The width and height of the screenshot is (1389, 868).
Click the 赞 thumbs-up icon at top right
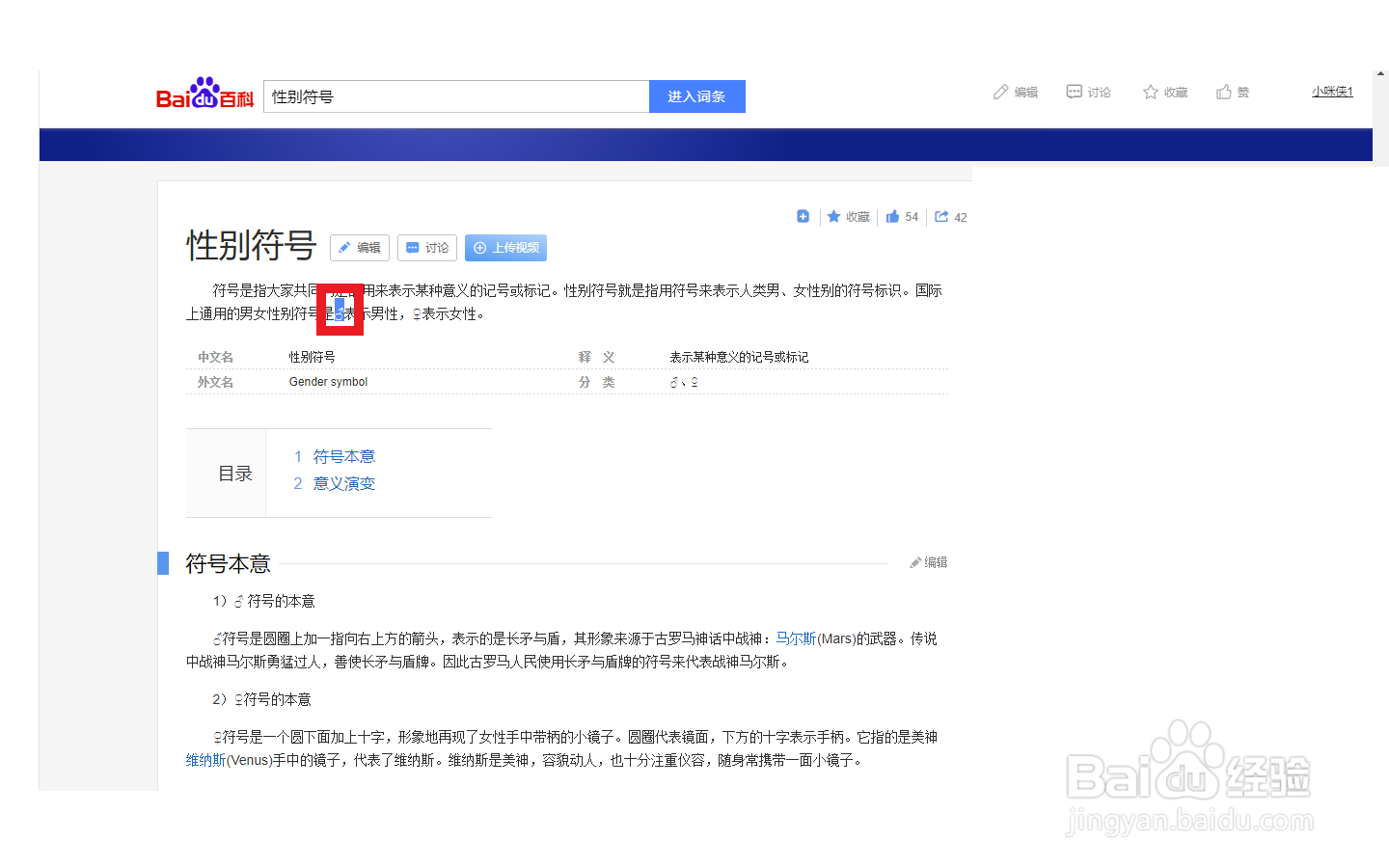pos(1233,92)
